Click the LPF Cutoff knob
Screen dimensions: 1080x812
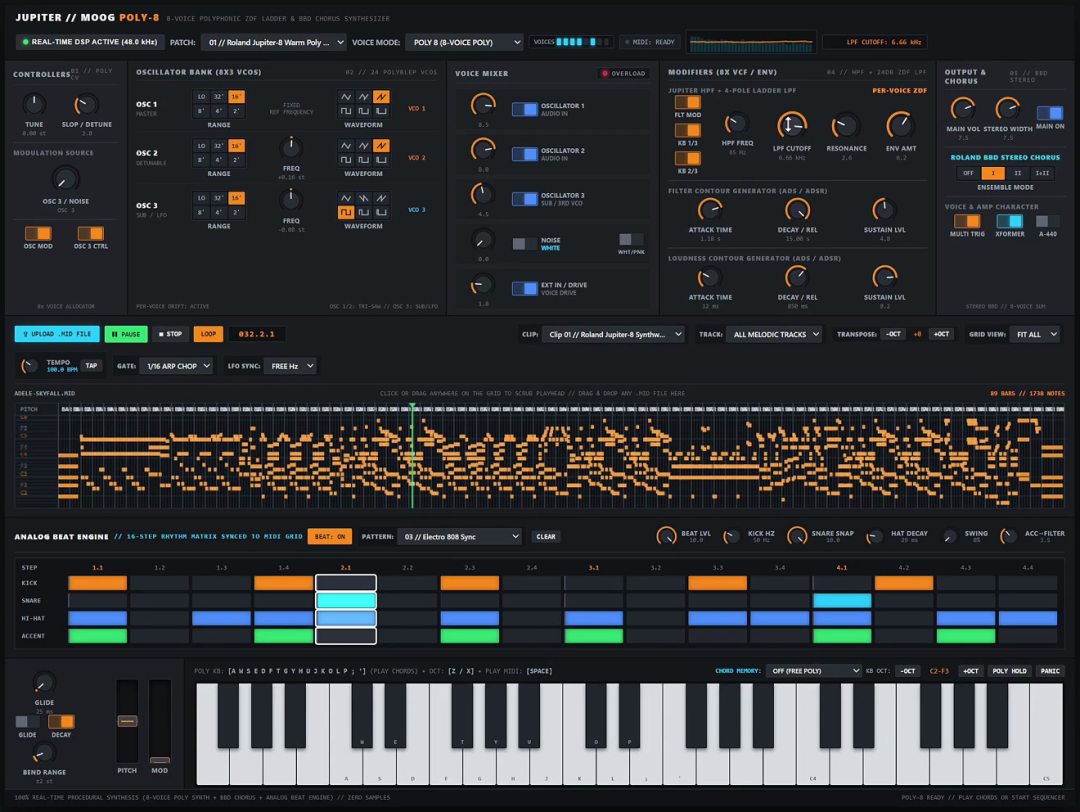[x=791, y=125]
